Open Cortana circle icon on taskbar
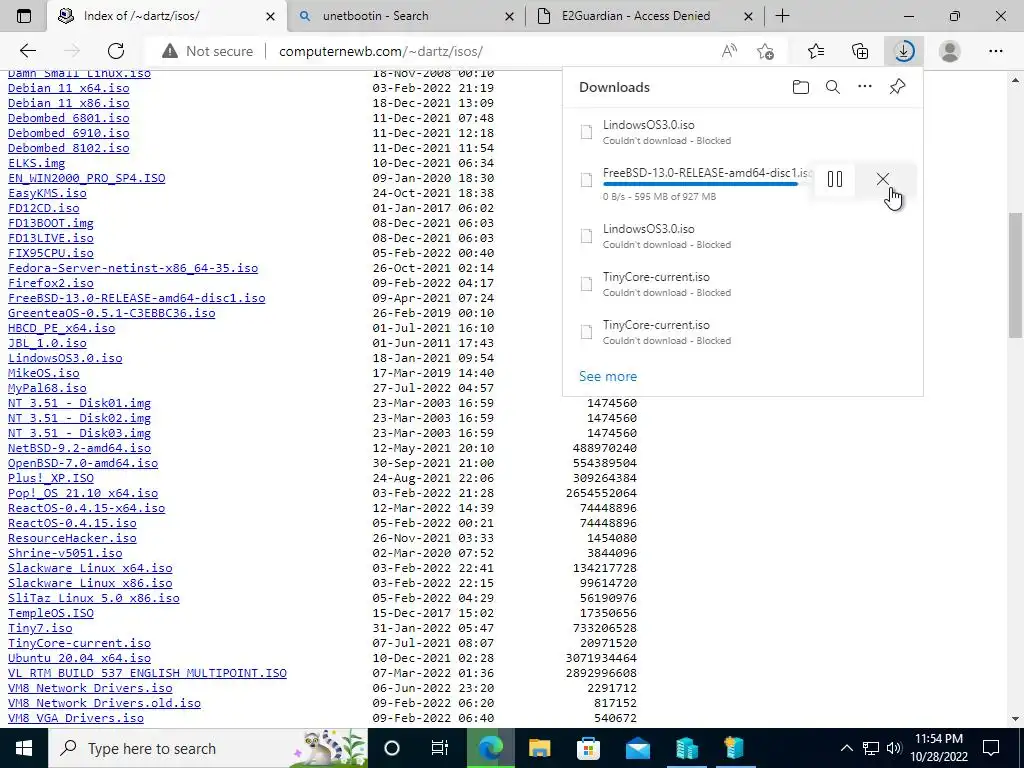 pos(392,748)
